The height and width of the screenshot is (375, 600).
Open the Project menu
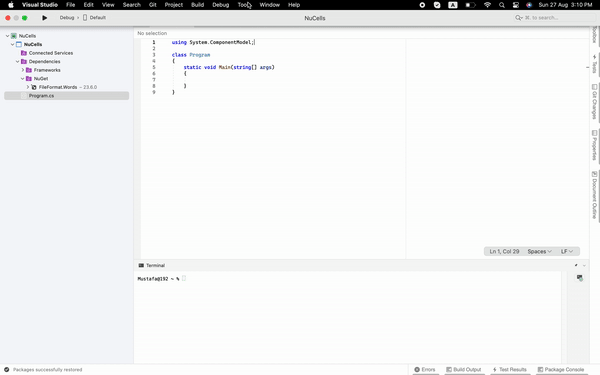point(174,5)
